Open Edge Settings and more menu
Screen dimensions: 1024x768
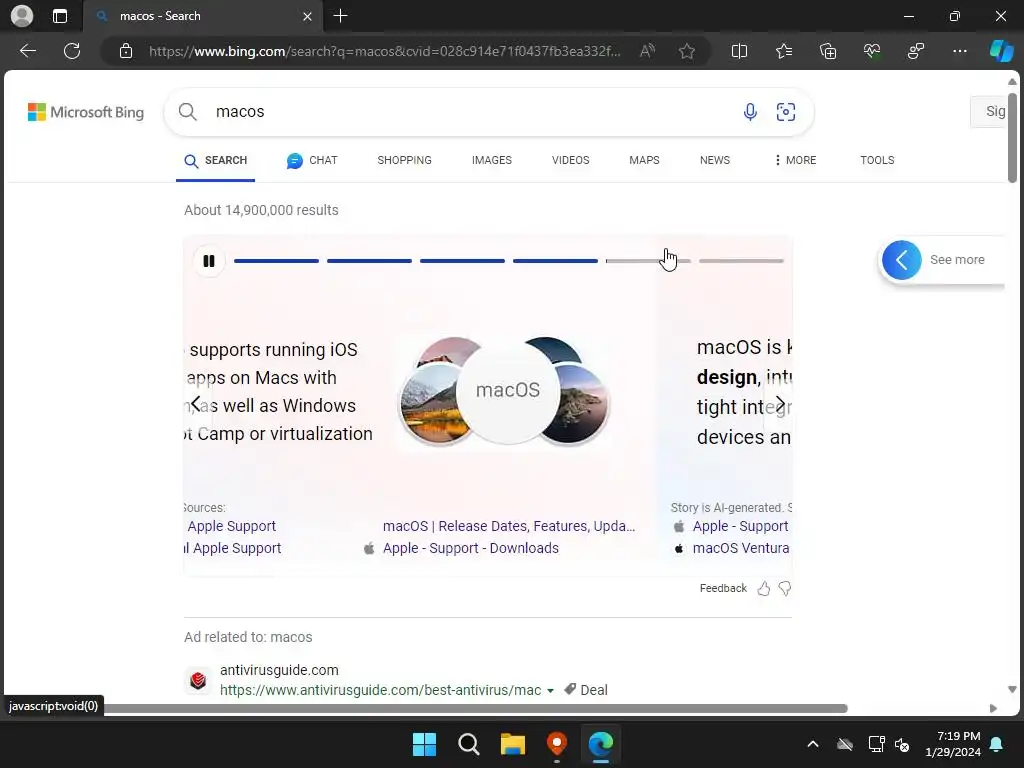pos(959,51)
